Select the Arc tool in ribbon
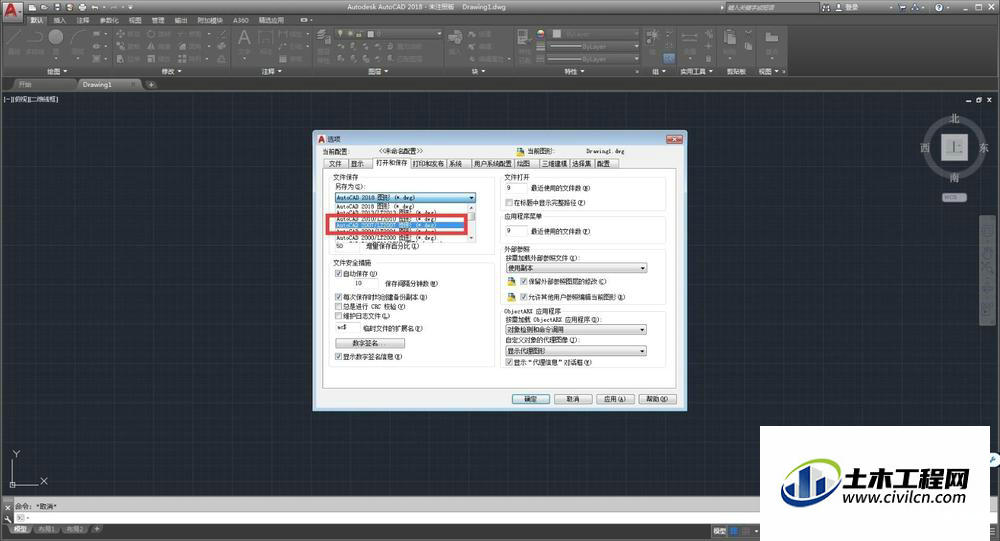 point(77,38)
